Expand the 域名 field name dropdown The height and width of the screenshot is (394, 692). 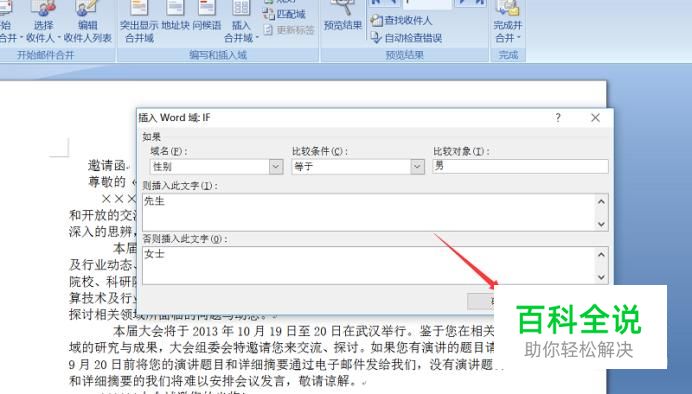(276, 166)
